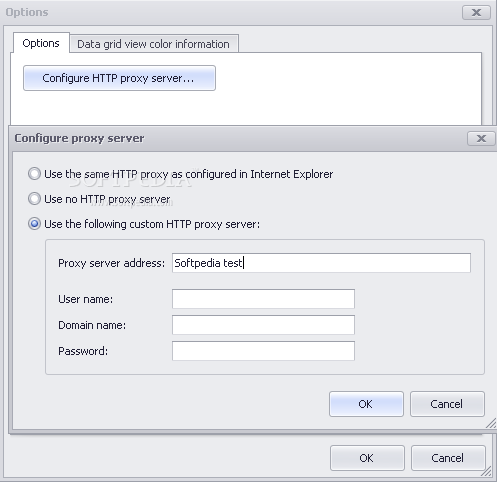This screenshot has height=482, width=497.
Task: Select the Options tab
Action: [x=41, y=43]
